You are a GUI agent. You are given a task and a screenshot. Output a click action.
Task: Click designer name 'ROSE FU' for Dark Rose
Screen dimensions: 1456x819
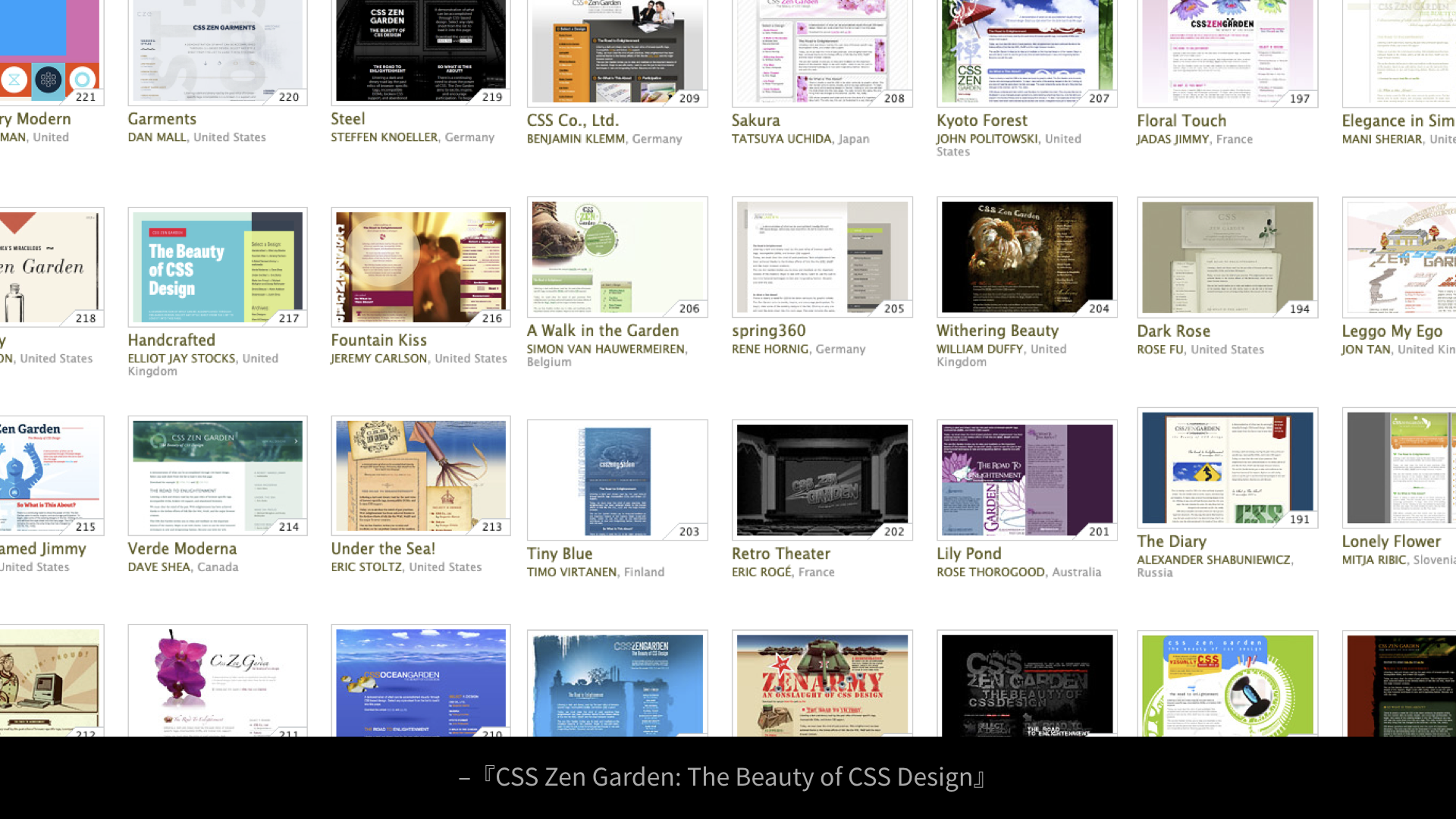tap(1159, 349)
